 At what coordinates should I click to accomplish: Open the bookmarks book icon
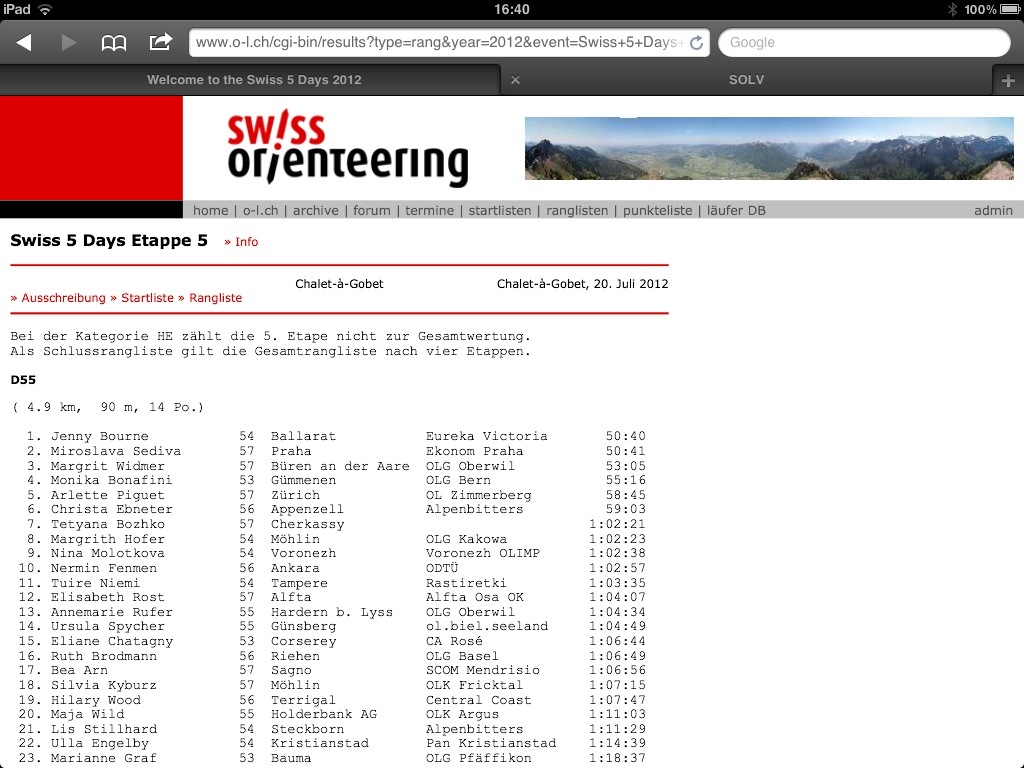pos(114,42)
